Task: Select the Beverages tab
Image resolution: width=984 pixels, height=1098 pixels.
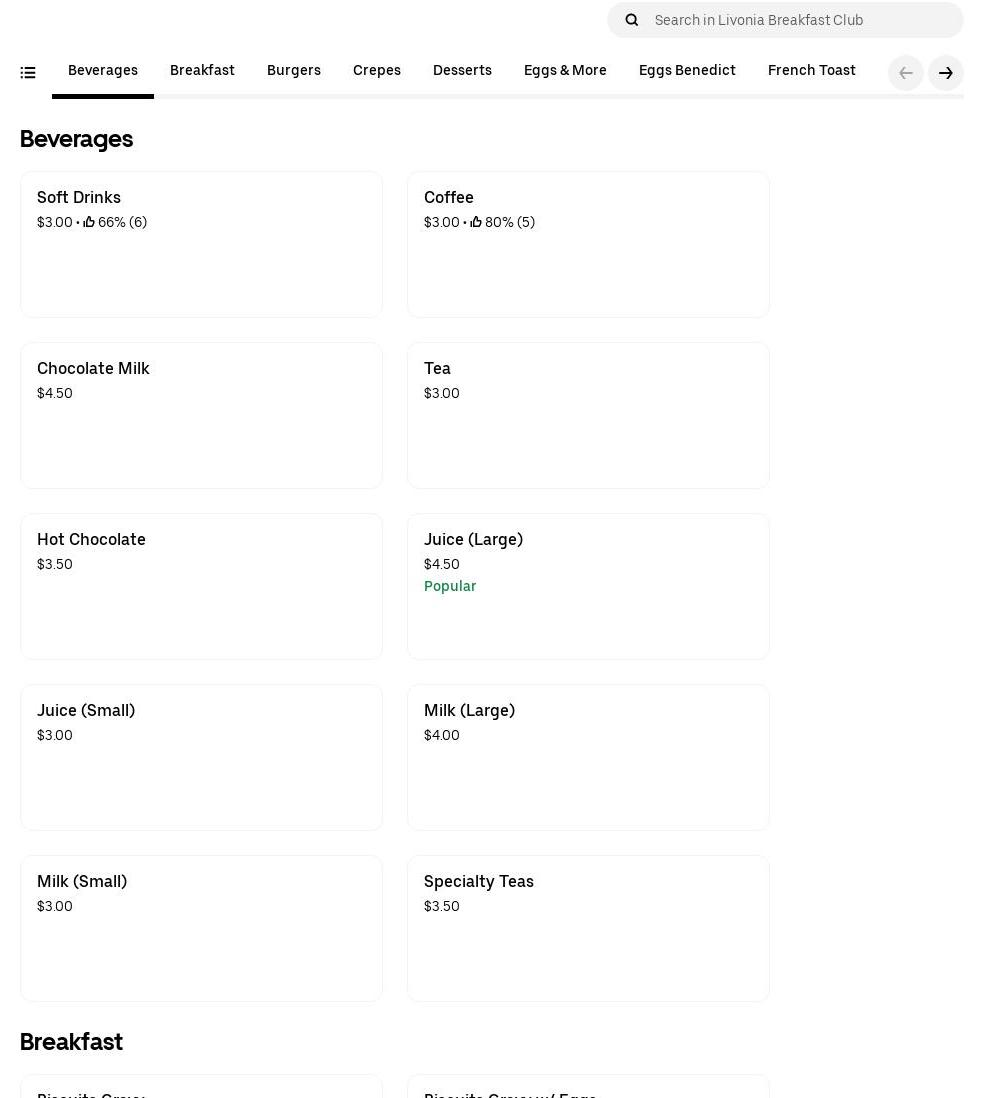Action: coord(103,71)
